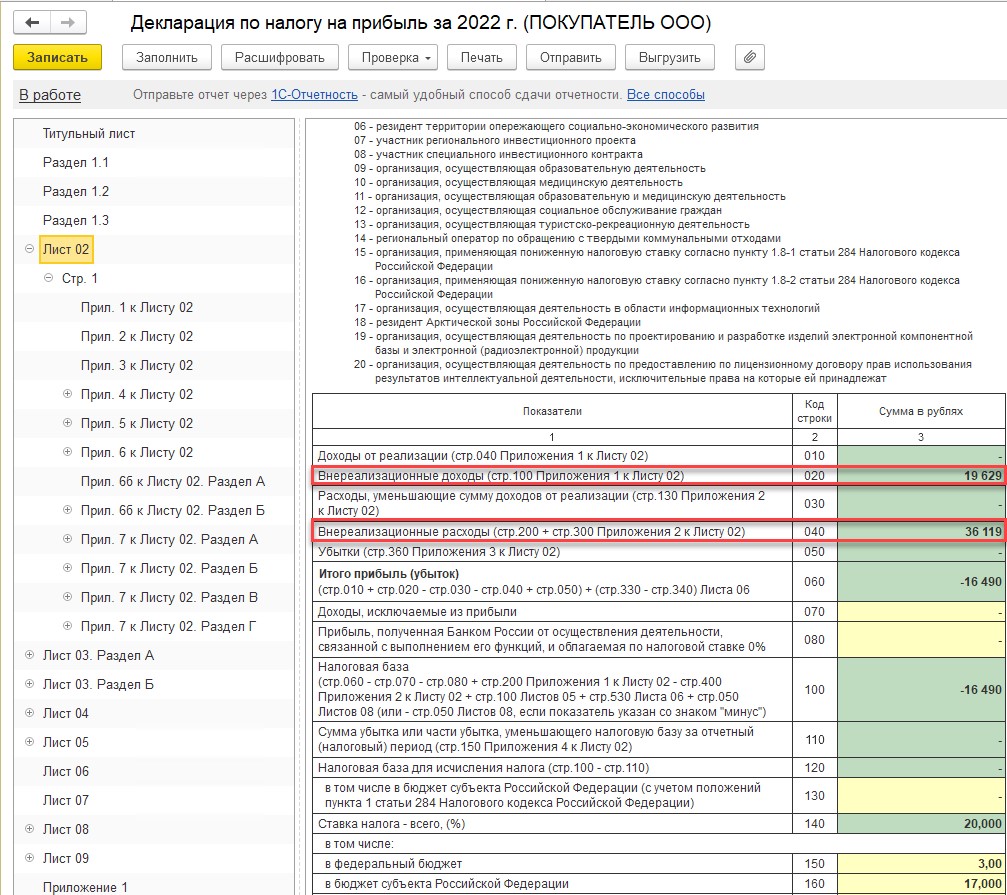The image size is (1007, 895).
Task: Open Прил. 3 к Листу 02
Action: pos(137,365)
